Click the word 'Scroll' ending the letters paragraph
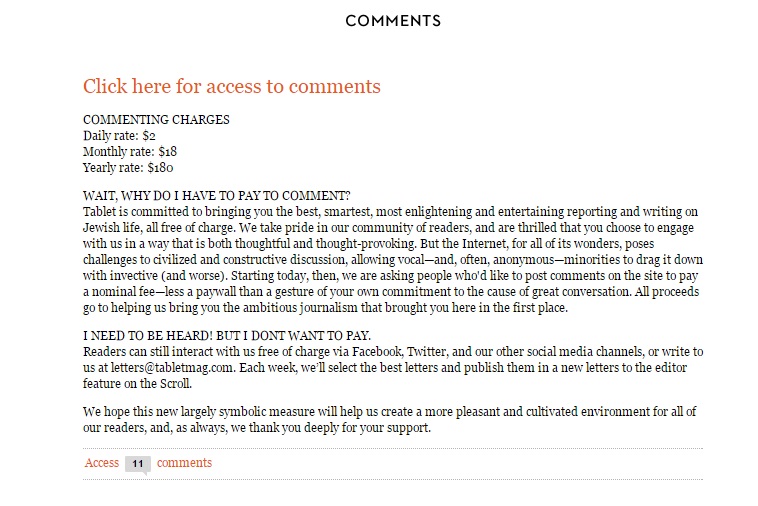758x506 pixels. (175, 383)
